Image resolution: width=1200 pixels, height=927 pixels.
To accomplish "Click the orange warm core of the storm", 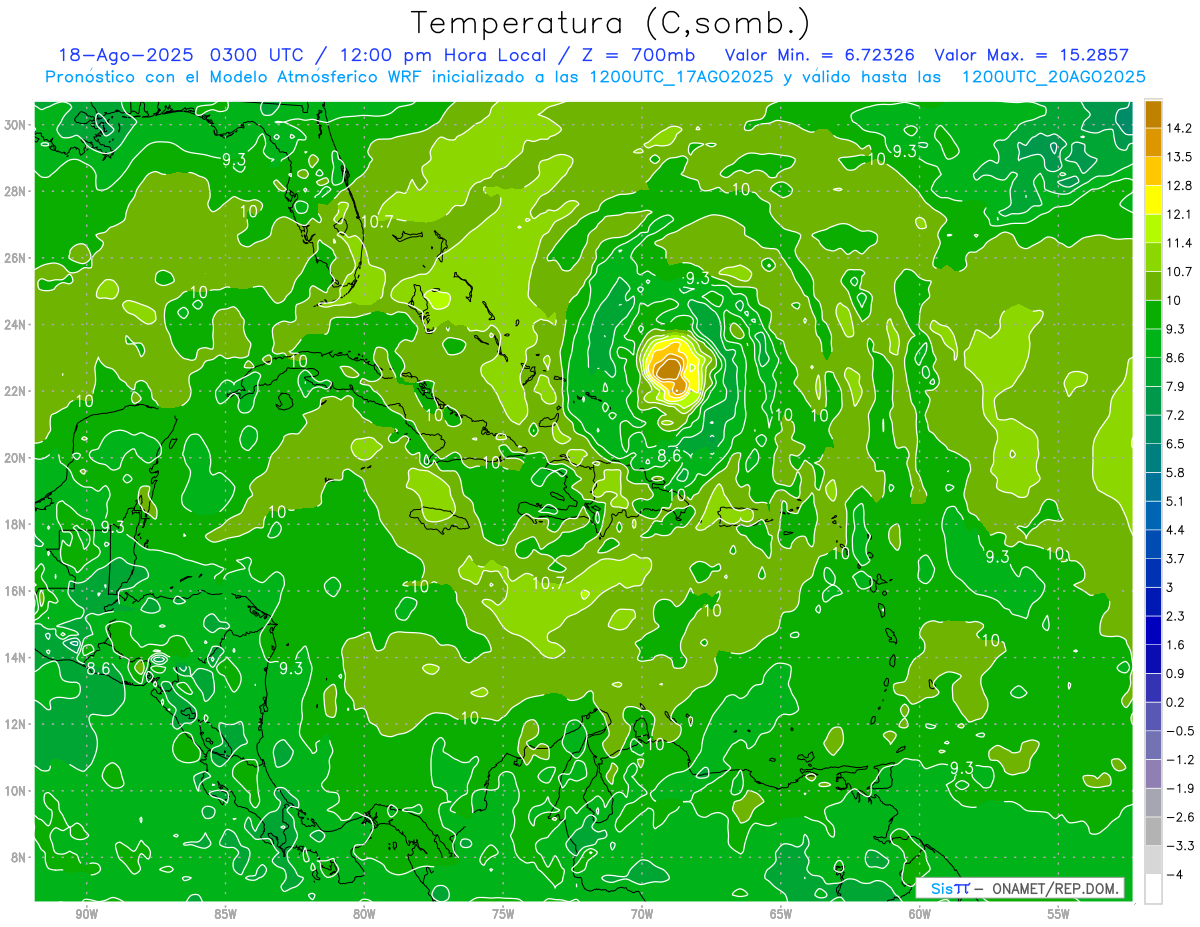I will pyautogui.click(x=669, y=371).
